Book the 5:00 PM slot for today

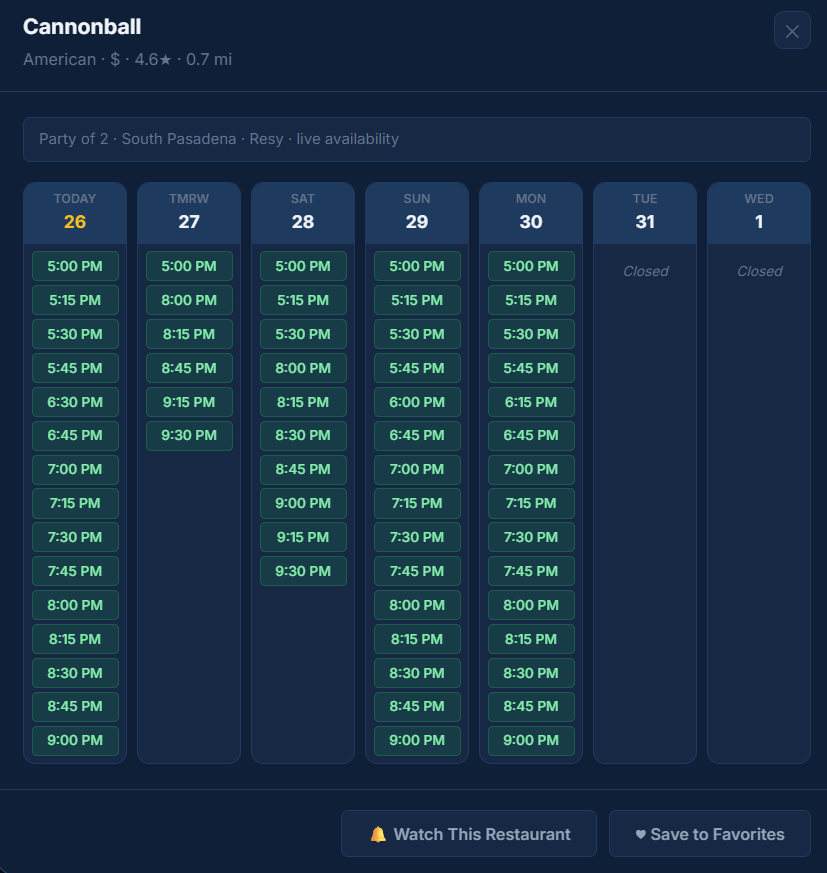(74, 266)
